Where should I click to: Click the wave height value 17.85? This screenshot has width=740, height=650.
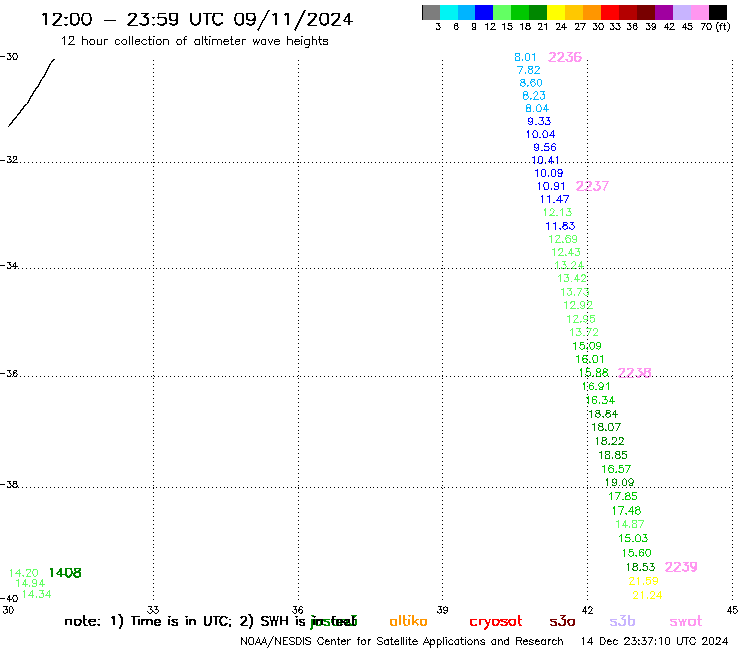pyautogui.click(x=623, y=496)
